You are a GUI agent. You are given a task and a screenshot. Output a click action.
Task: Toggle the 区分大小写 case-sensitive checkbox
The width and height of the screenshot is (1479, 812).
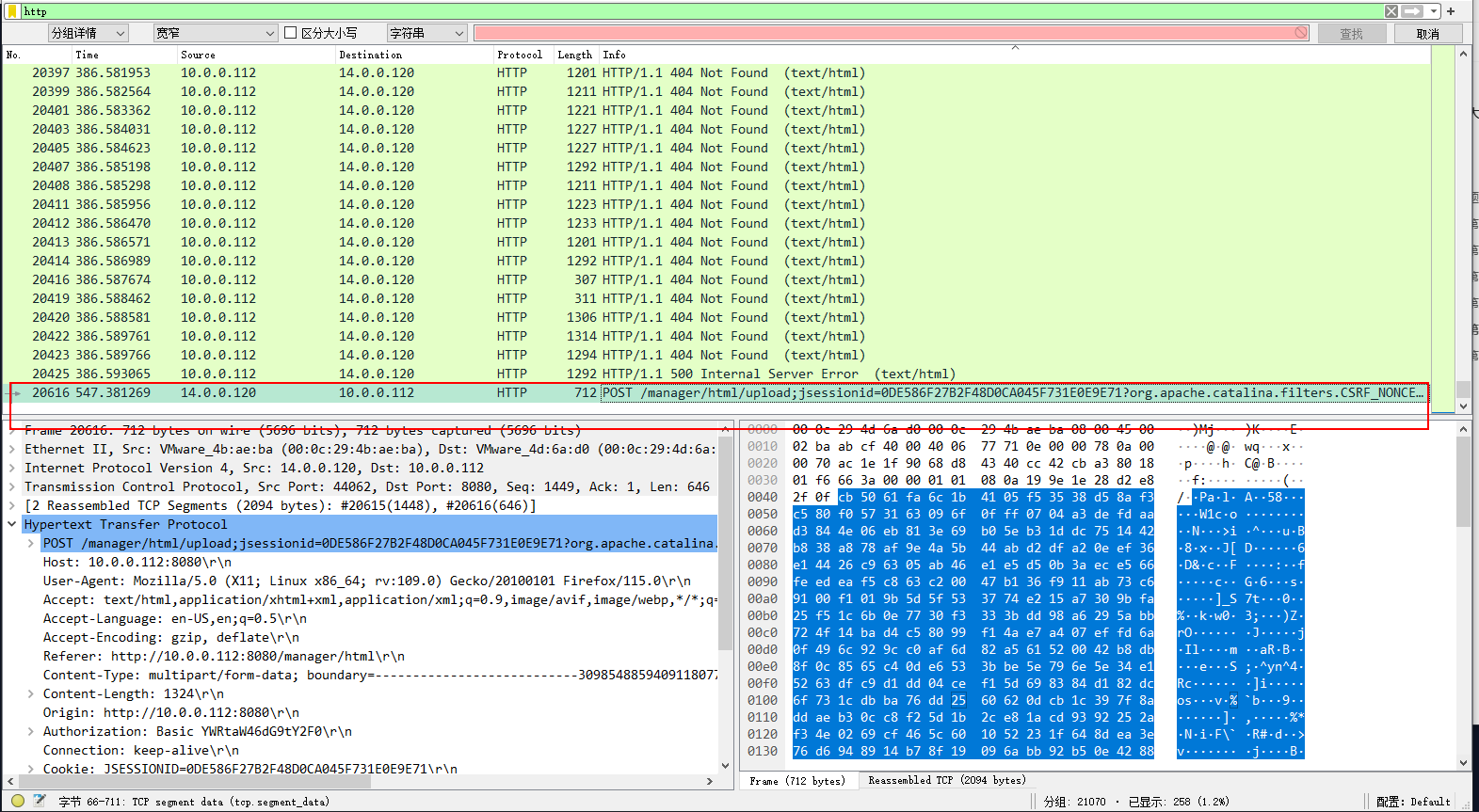coord(291,33)
